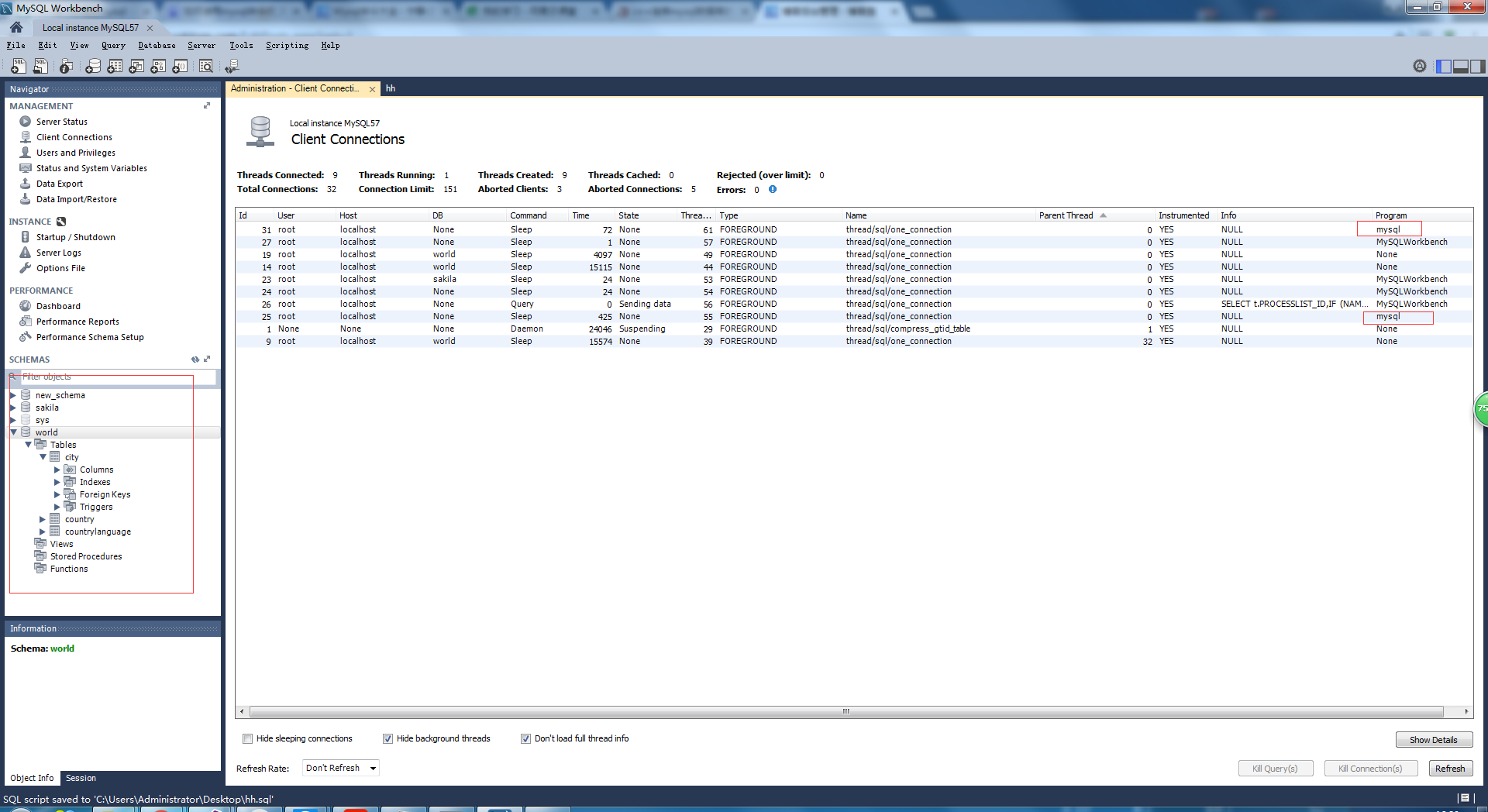Open the Query menu
Screen dimensions: 1488x812
(x=113, y=46)
